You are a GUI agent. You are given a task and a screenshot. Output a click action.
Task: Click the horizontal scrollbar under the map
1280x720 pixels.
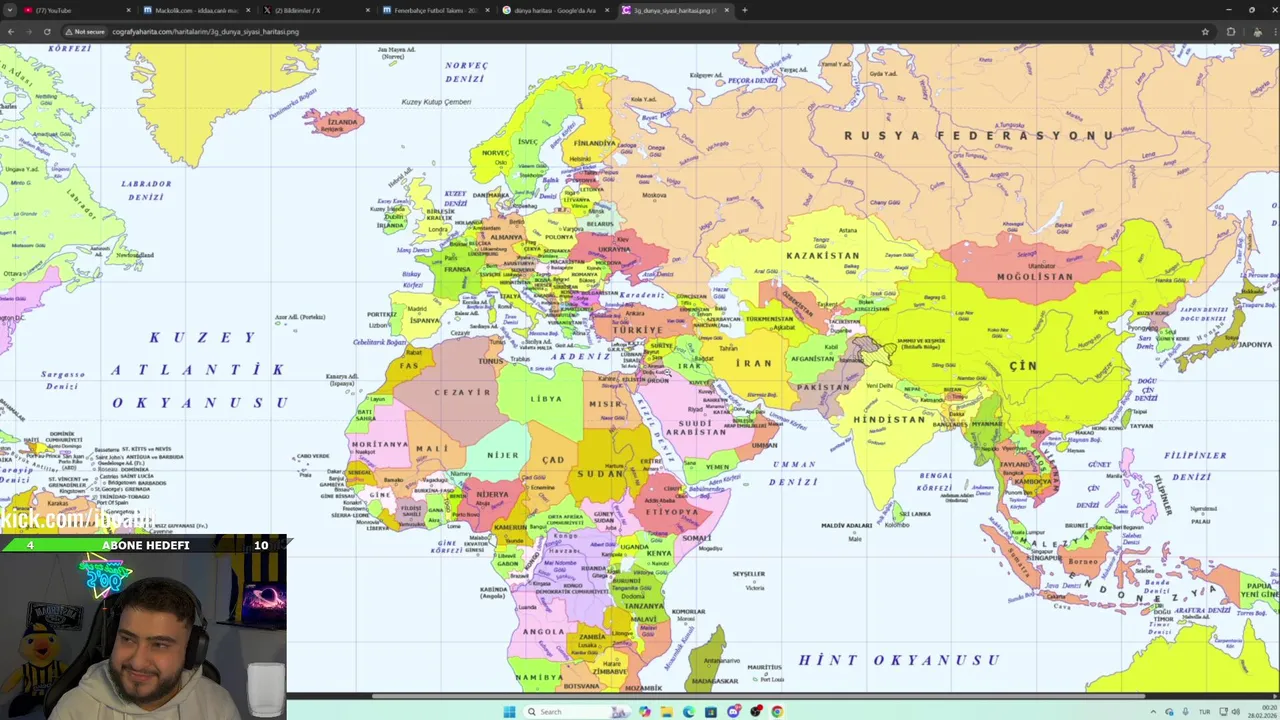[760, 696]
